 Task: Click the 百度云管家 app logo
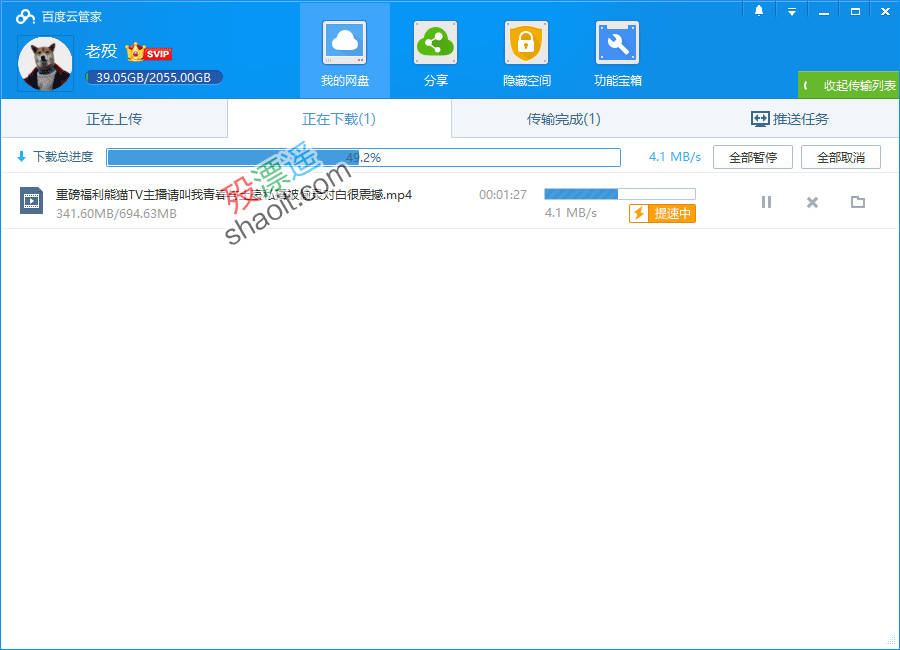(25, 17)
